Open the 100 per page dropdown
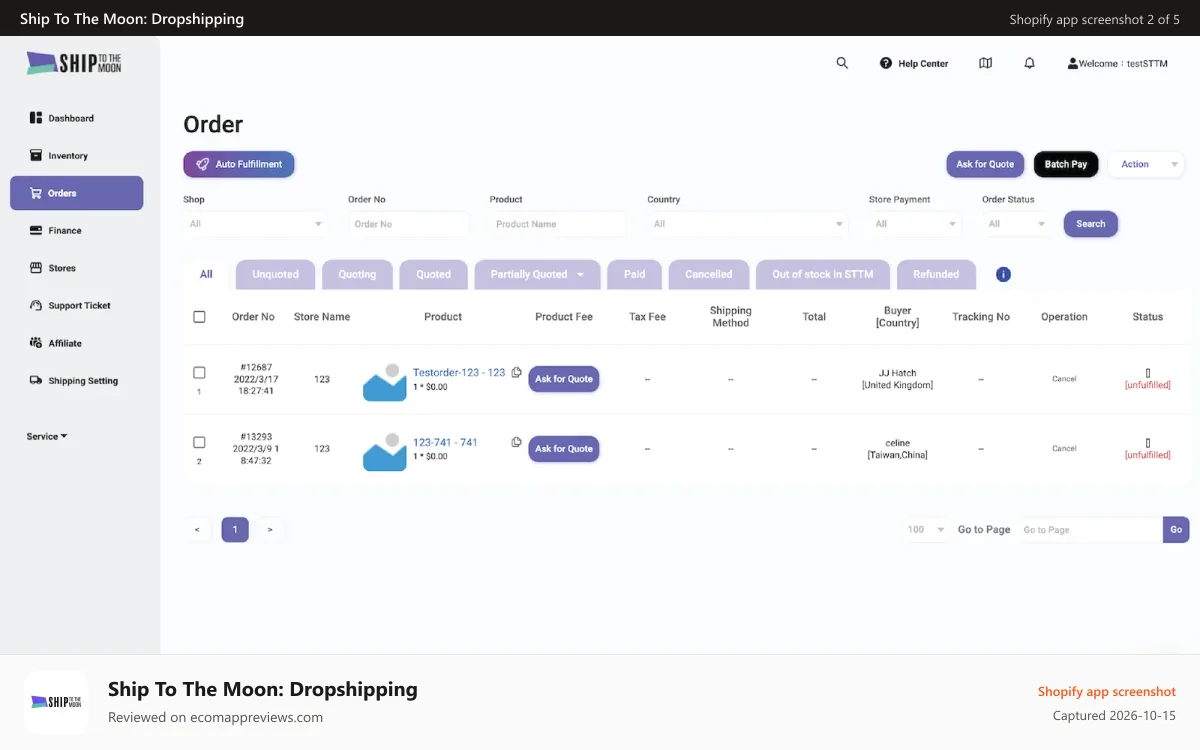The image size is (1200, 750). coord(925,530)
